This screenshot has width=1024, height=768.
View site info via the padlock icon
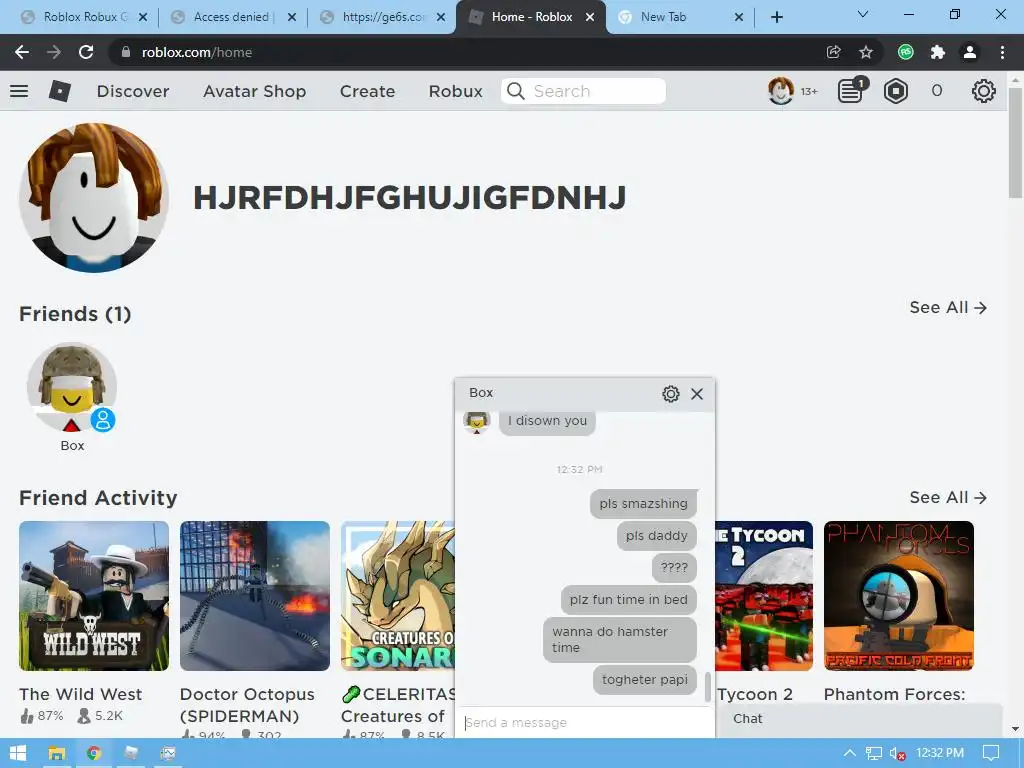click(x=126, y=52)
